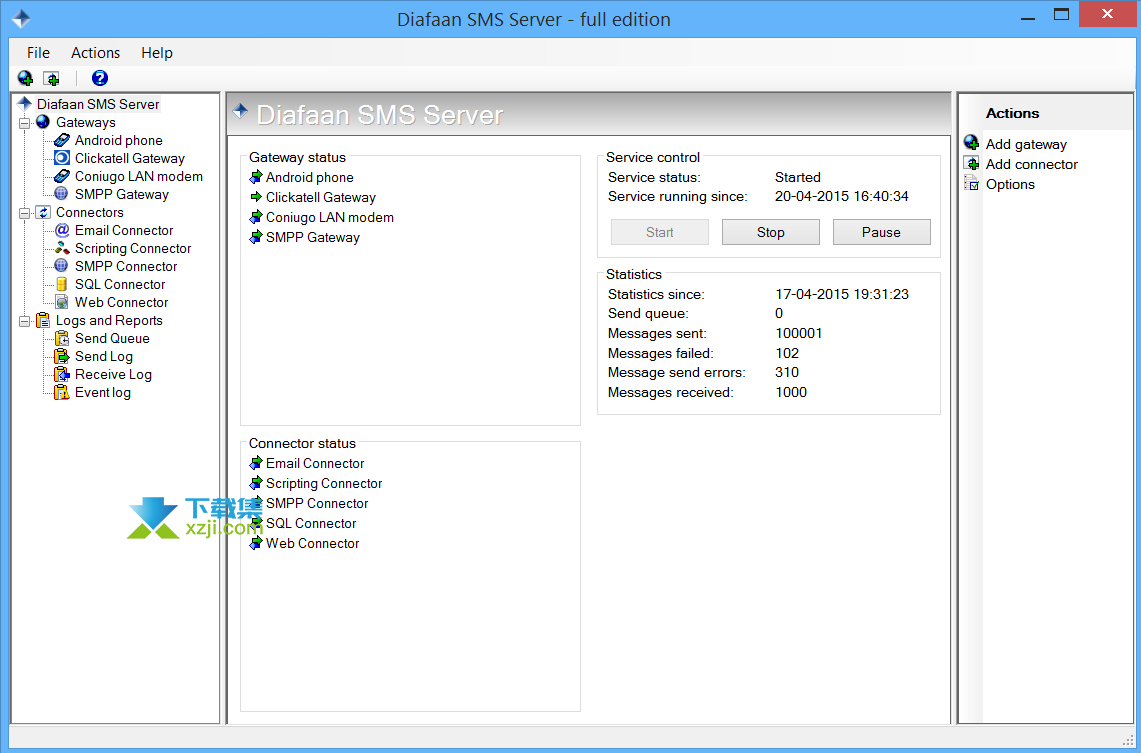Click the Receive Log icon in the tree
This screenshot has height=753, width=1141.
click(62, 375)
